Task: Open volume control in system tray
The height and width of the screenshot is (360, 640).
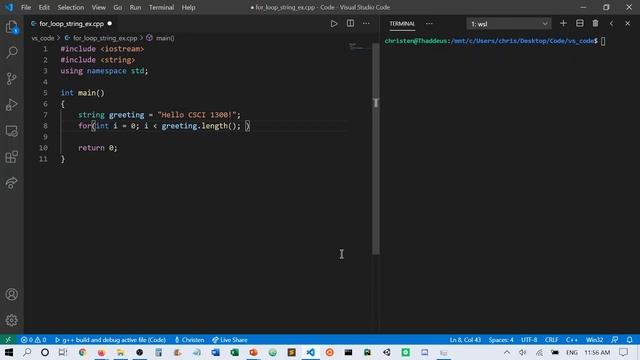Action: point(522,352)
